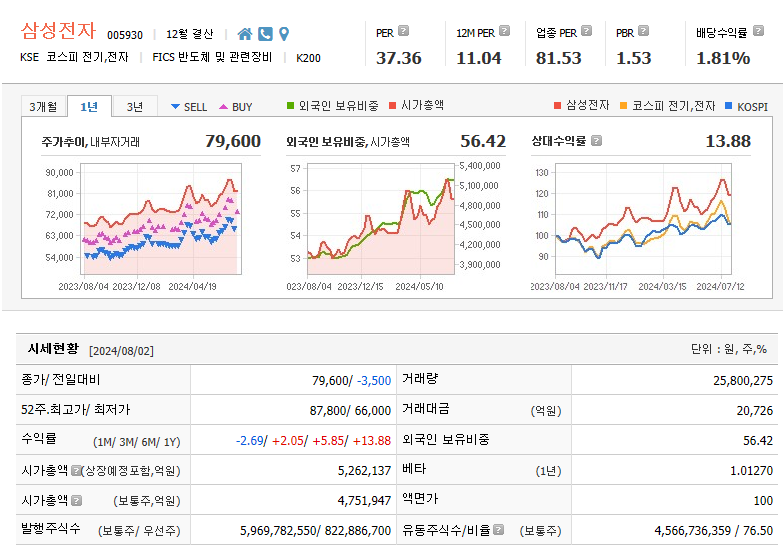The width and height of the screenshot is (783, 552).
Task: Click the dividend yield value 1.81%
Action: [723, 58]
